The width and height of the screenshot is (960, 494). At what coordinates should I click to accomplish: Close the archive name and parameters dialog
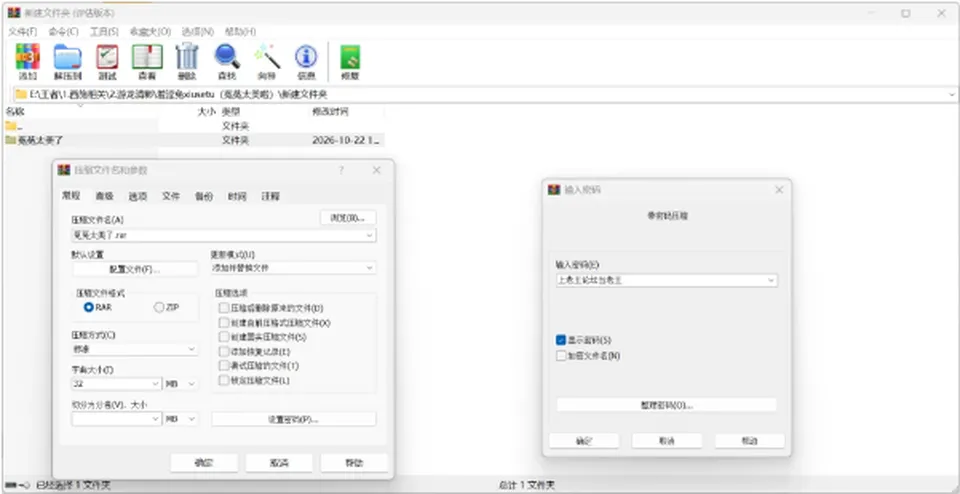[x=377, y=170]
